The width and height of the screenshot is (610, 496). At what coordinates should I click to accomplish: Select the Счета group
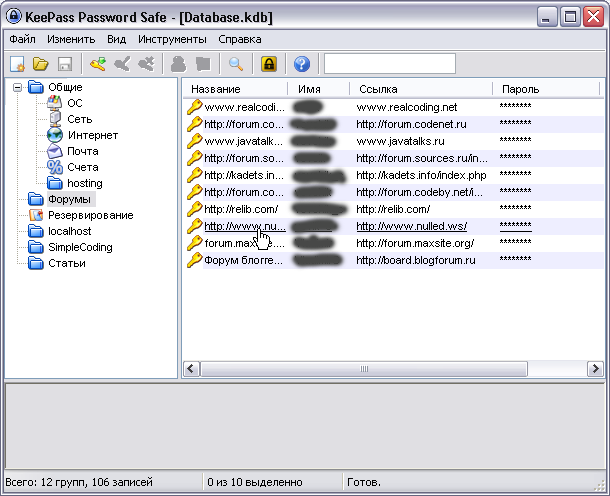(x=82, y=167)
